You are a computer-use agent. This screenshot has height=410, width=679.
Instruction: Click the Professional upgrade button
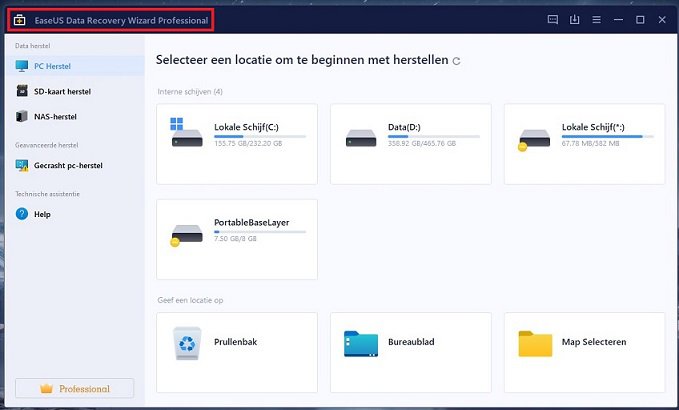75,388
